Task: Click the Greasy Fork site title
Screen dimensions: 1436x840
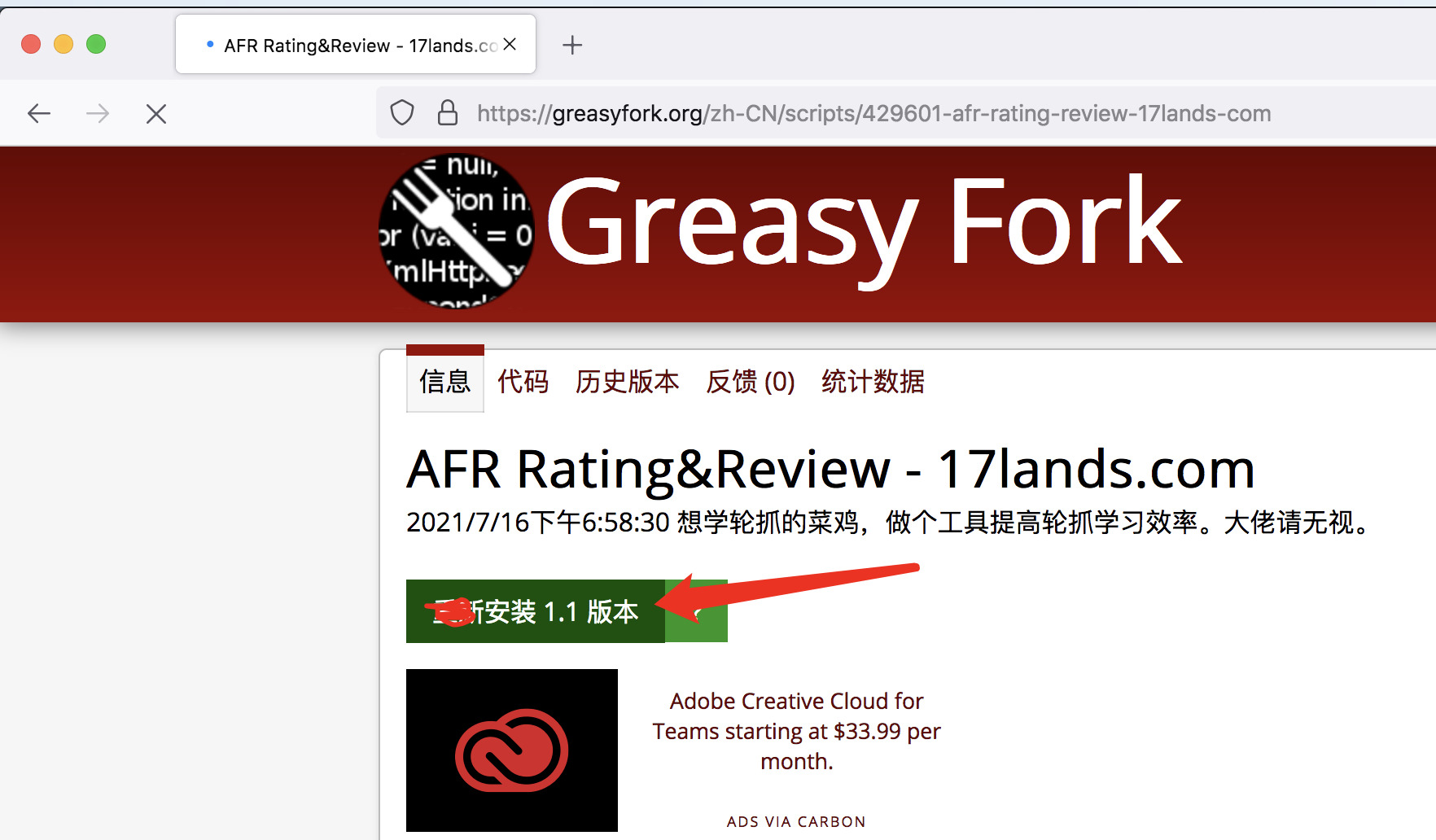Action: coord(863,223)
